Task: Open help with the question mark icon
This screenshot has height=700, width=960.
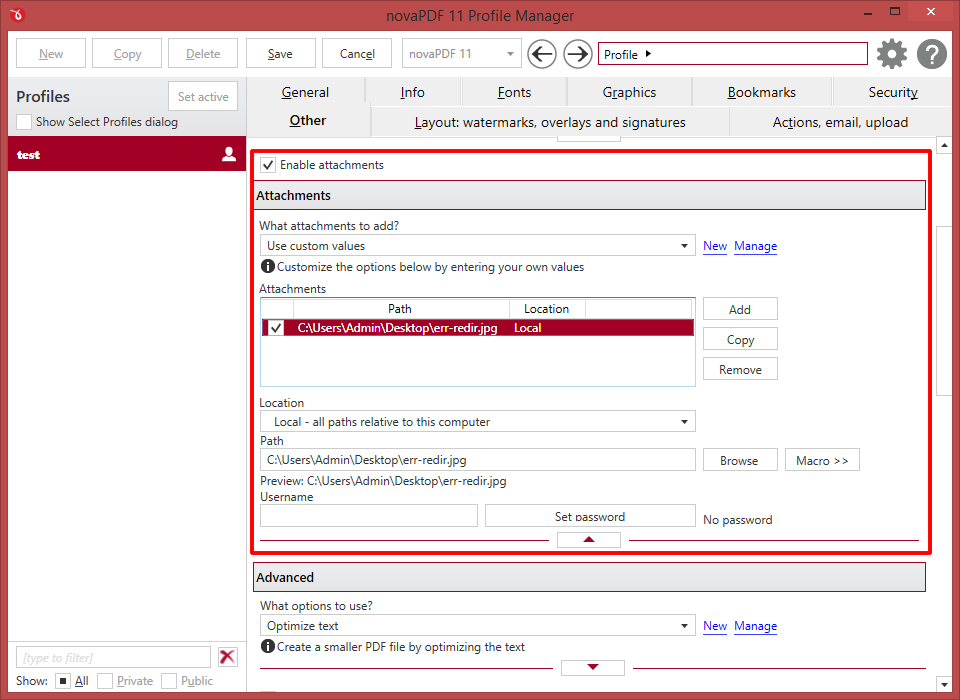Action: tap(932, 54)
